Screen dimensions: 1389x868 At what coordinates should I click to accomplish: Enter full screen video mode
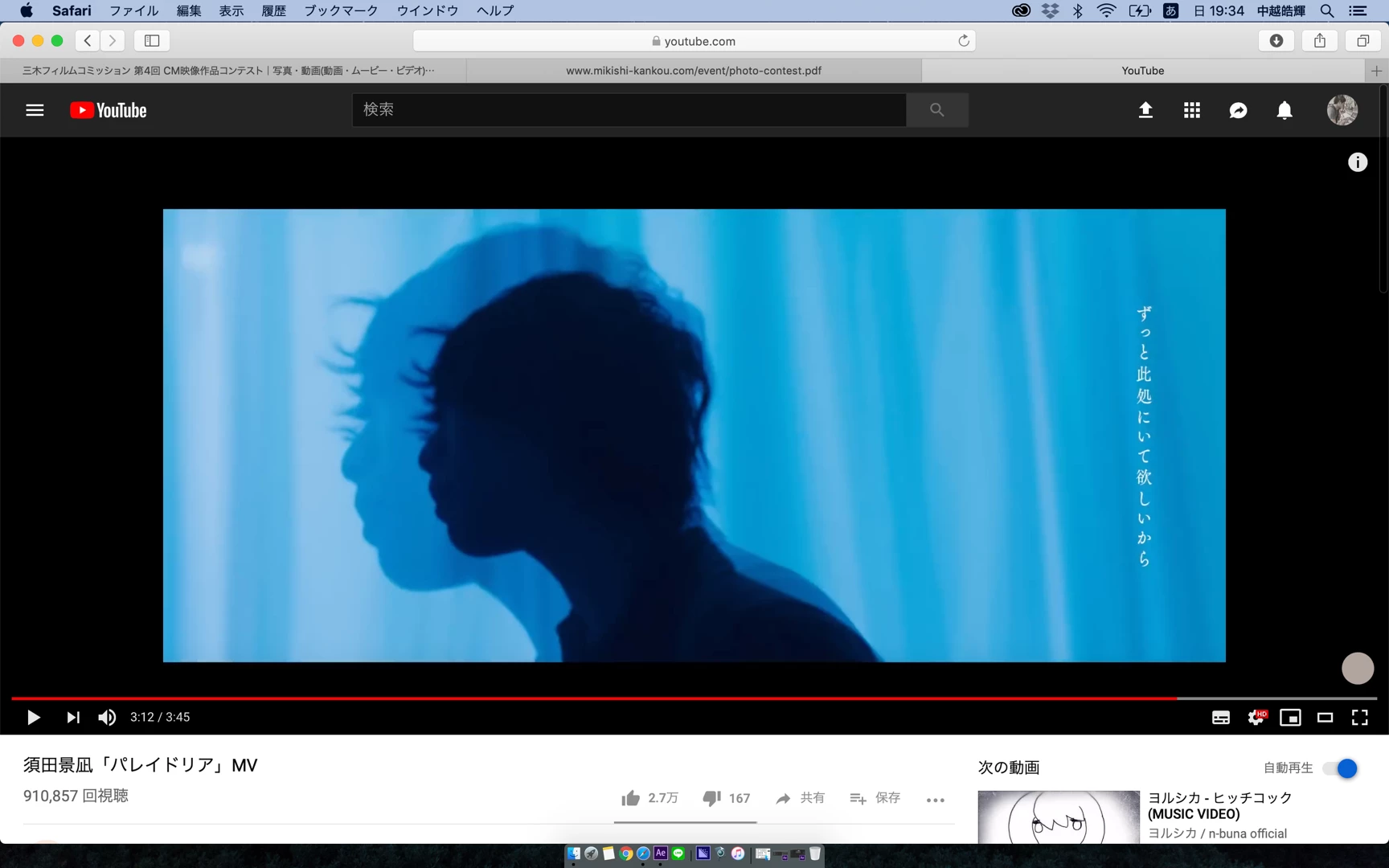[x=1360, y=718]
